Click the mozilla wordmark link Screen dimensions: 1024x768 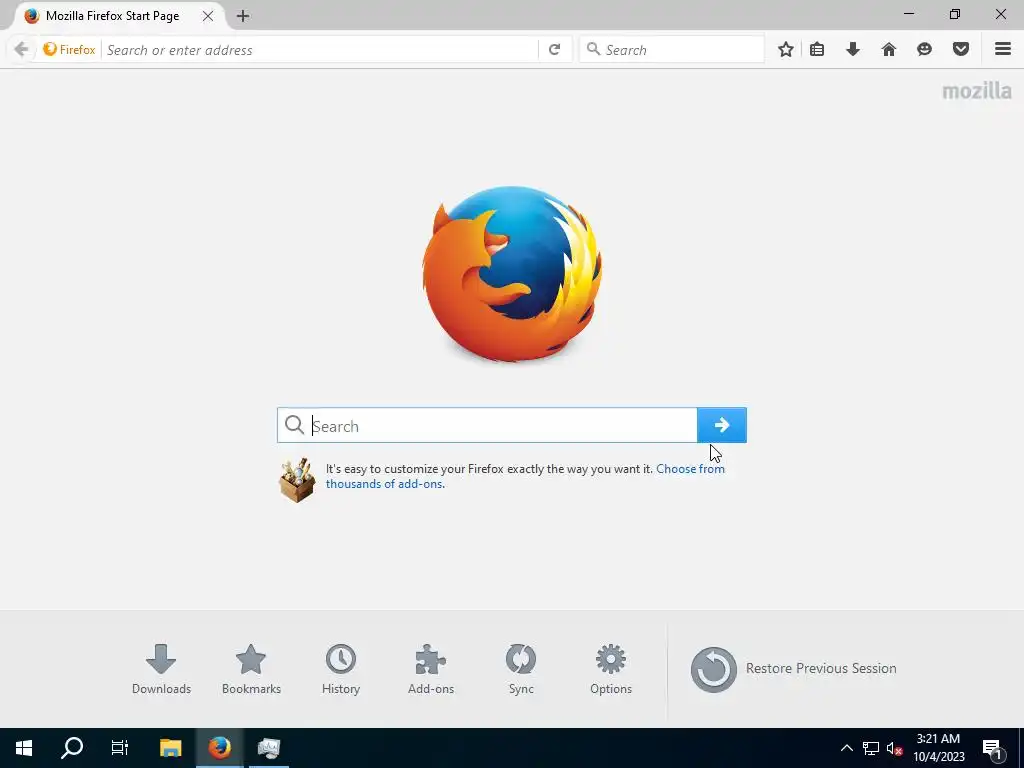[977, 91]
